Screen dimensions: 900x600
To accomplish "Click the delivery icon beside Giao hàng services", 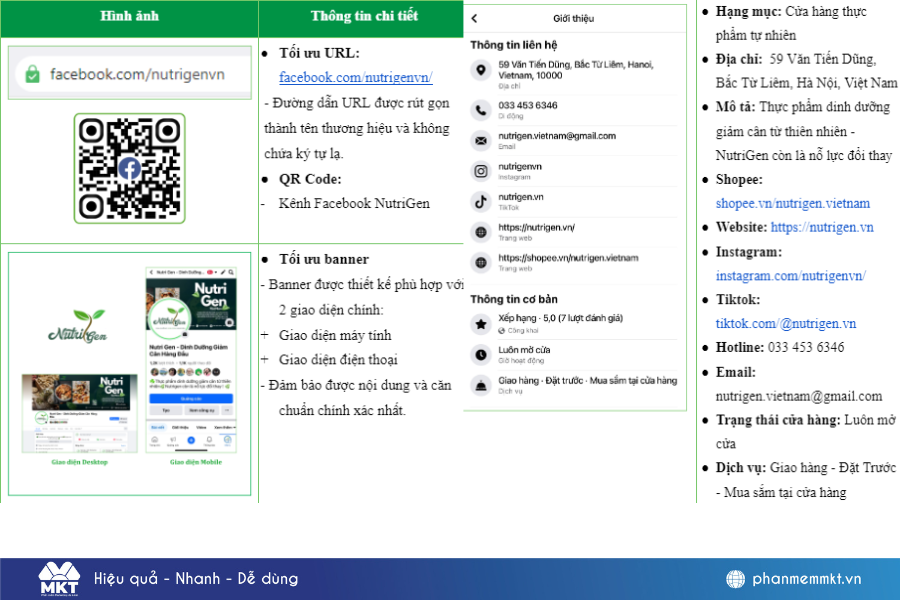I will [480, 384].
